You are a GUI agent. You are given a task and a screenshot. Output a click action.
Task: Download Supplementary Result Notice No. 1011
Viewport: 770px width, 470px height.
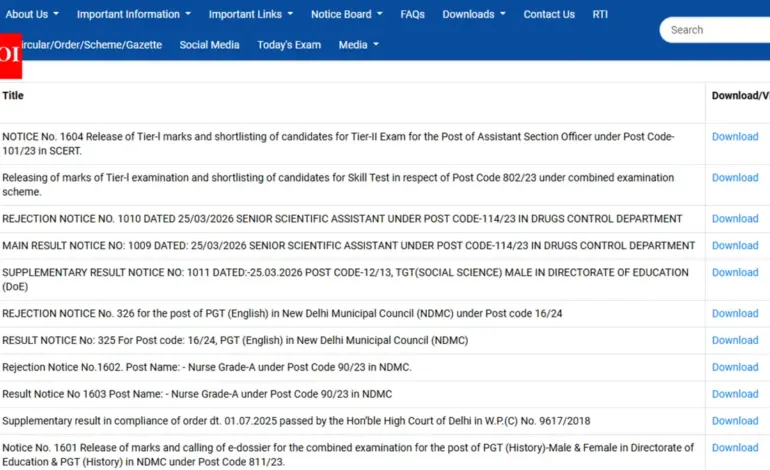tap(735, 272)
